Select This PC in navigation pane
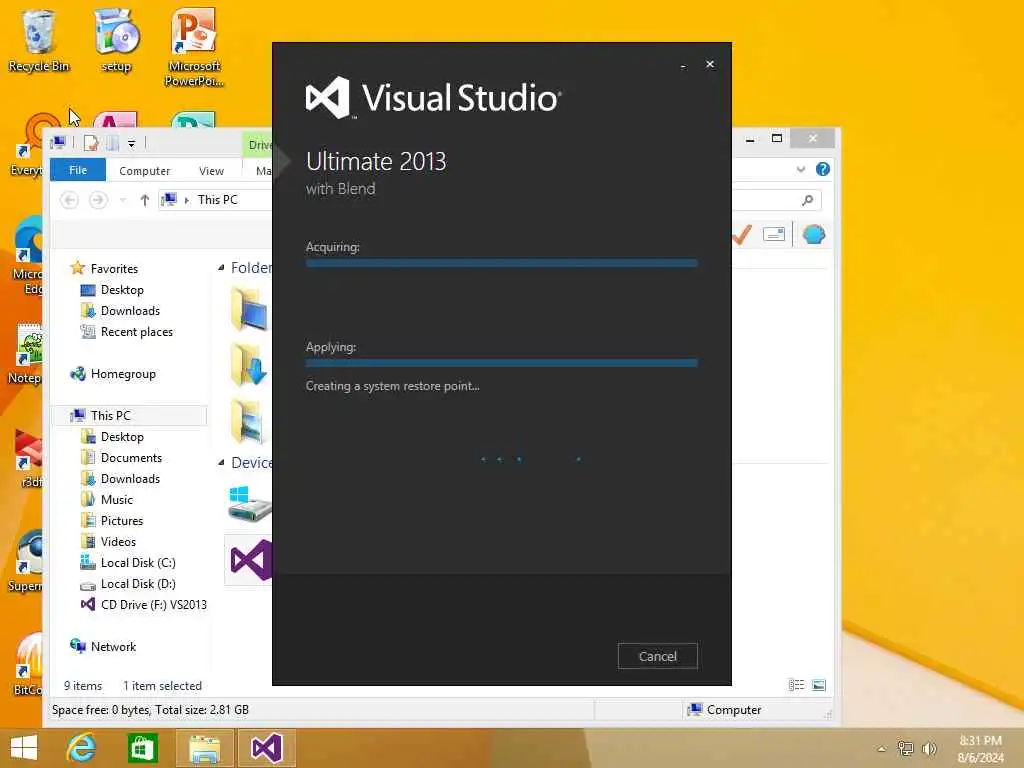Viewport: 1024px width, 768px height. tap(131, 415)
